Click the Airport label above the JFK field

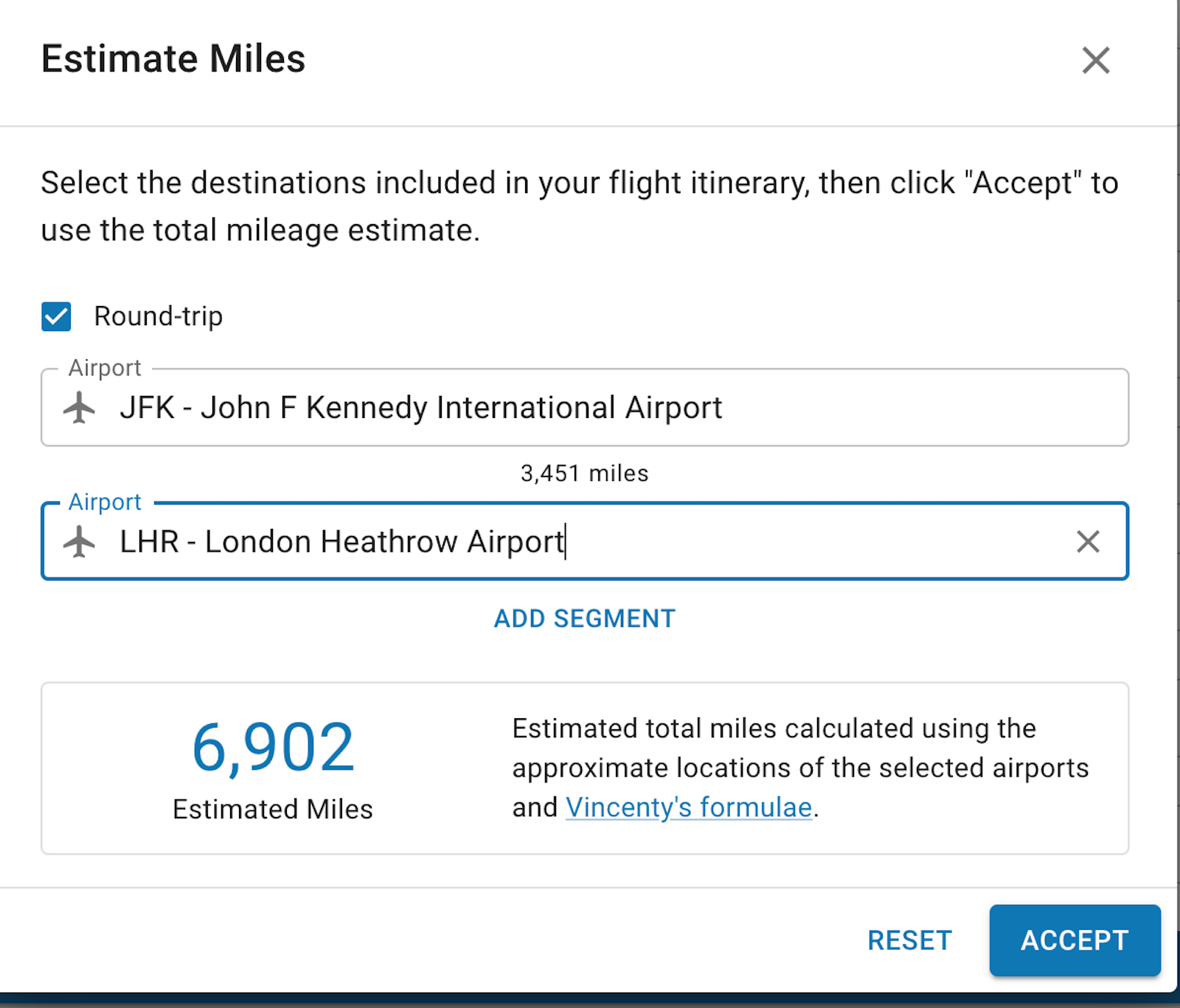[105, 368]
